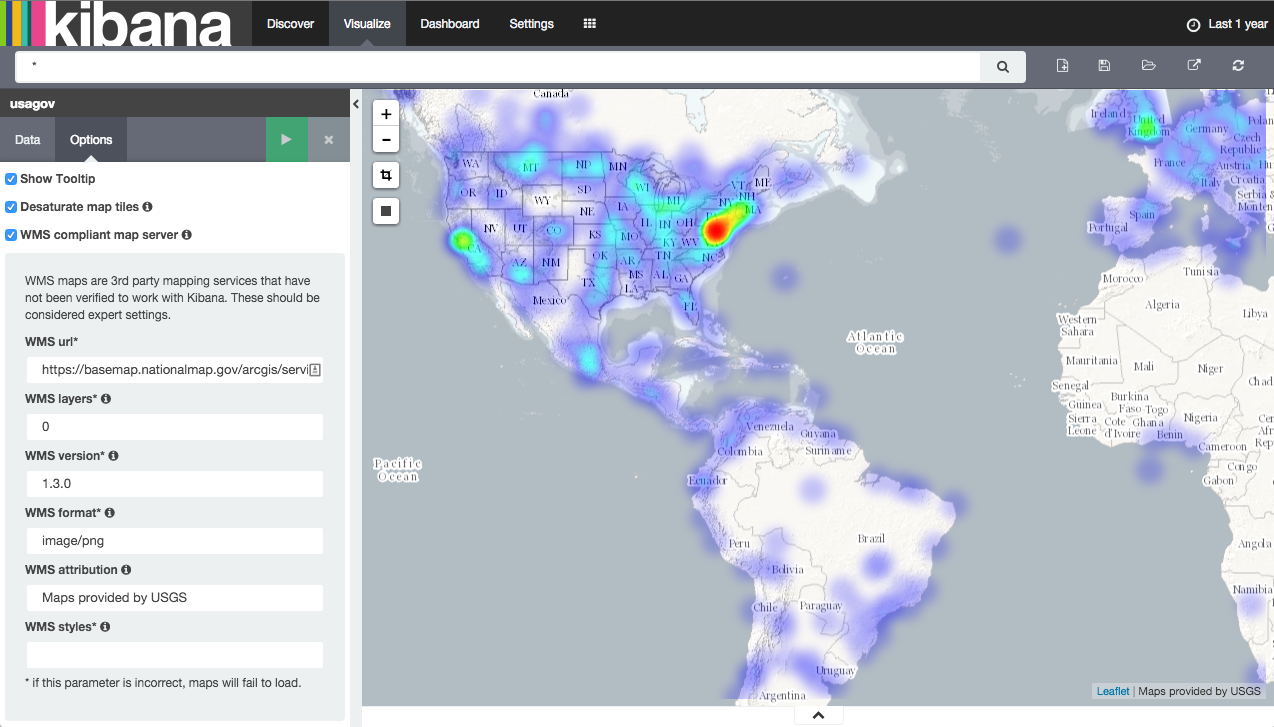Click inside the WMS styles input field
1274x727 pixels.
pyautogui.click(x=174, y=654)
